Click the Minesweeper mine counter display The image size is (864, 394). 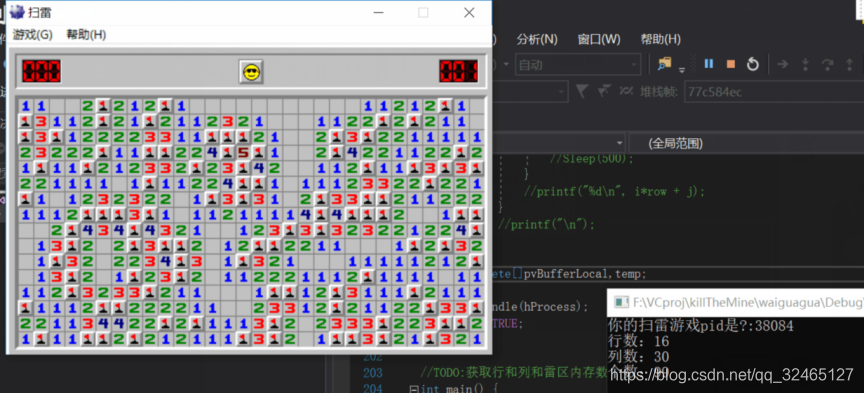click(x=41, y=71)
